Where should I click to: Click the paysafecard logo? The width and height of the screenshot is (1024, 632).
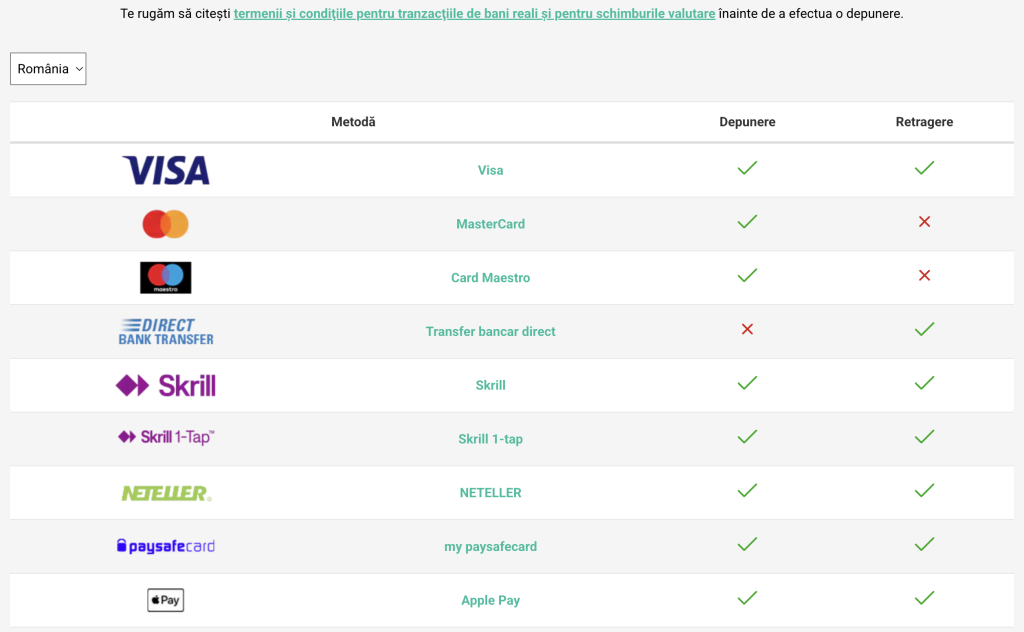coord(166,546)
